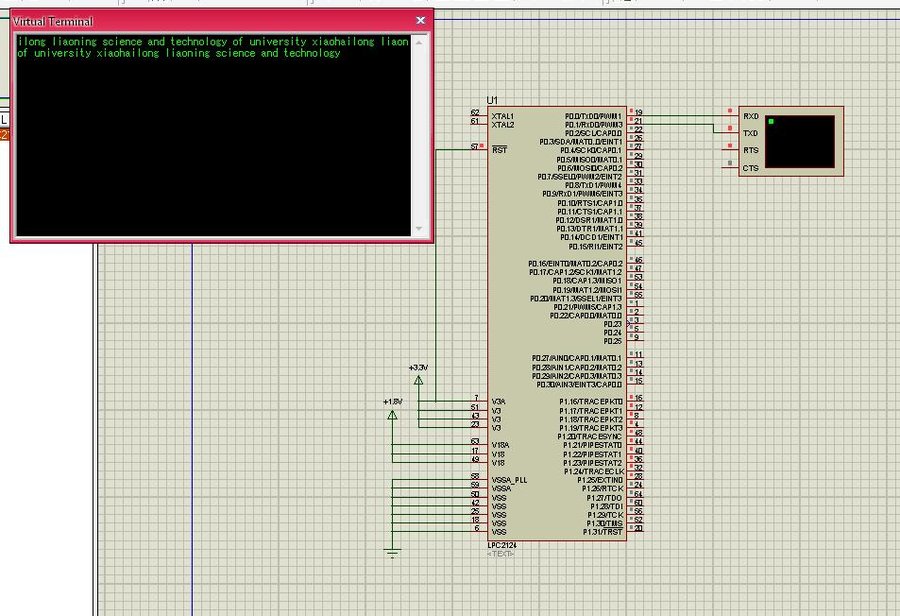Close the Virtual Terminal window
The width and height of the screenshot is (900, 616).
[421, 20]
